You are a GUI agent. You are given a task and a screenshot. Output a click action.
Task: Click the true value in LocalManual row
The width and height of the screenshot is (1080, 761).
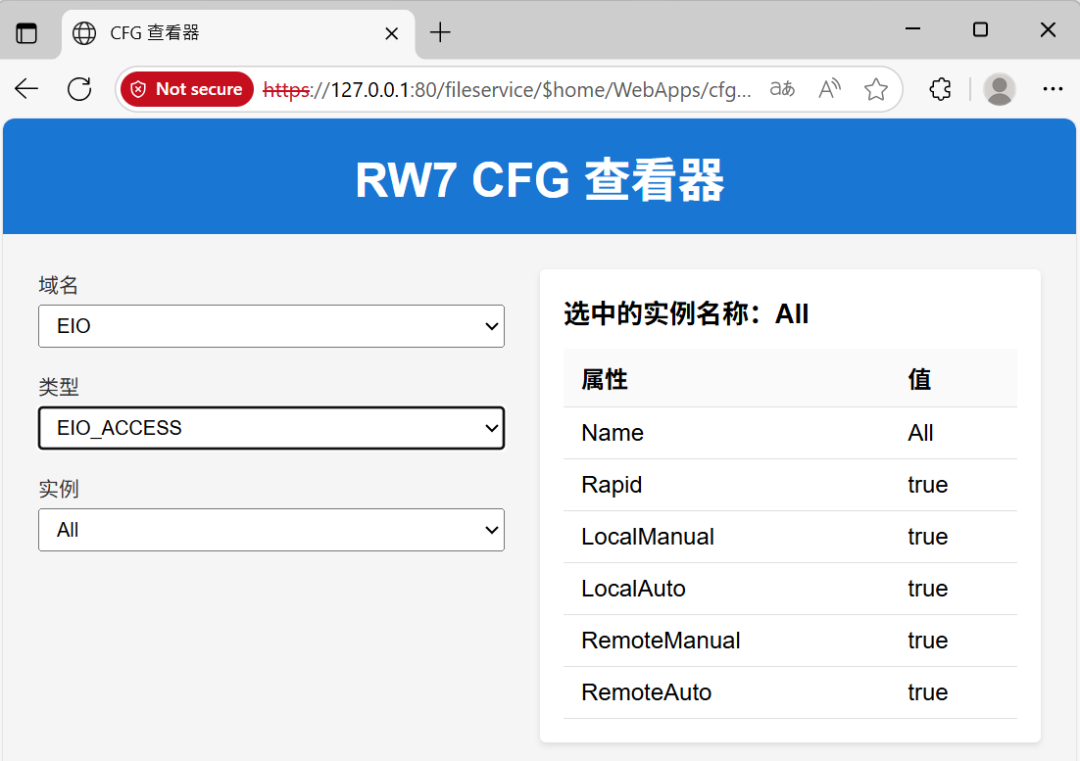[927, 536]
